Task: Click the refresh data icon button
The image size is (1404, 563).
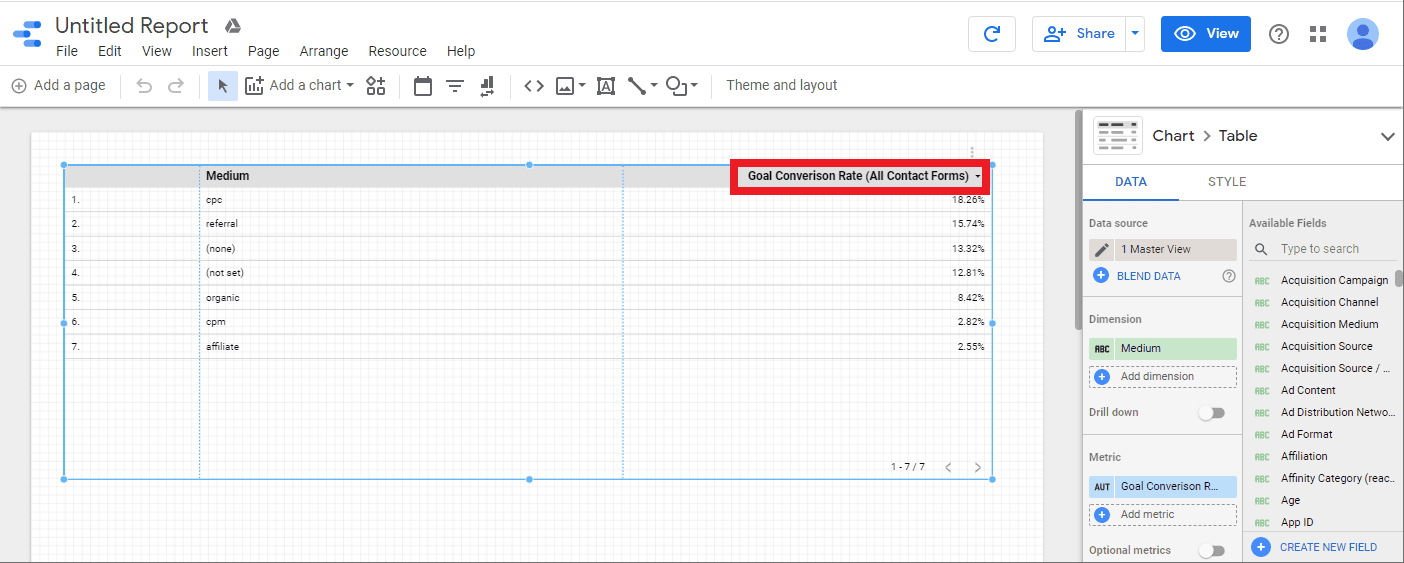Action: (x=992, y=33)
